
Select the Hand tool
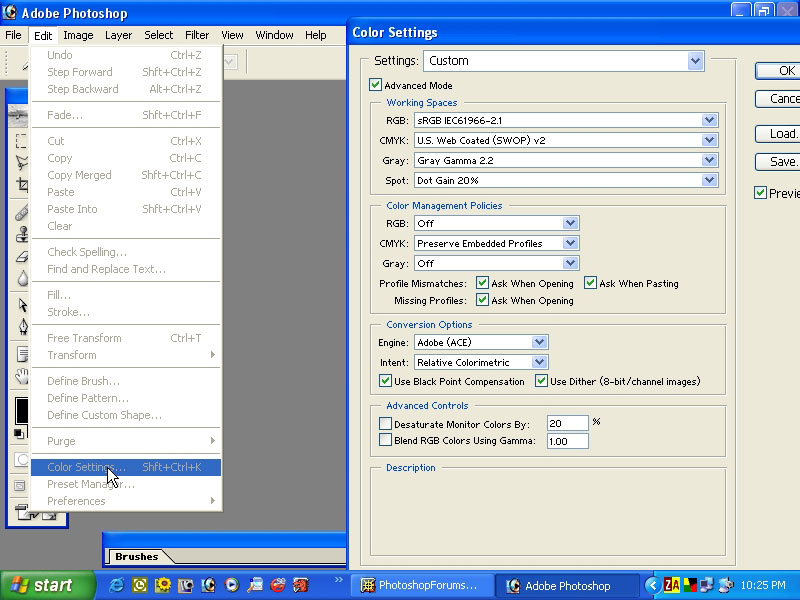coord(22,377)
